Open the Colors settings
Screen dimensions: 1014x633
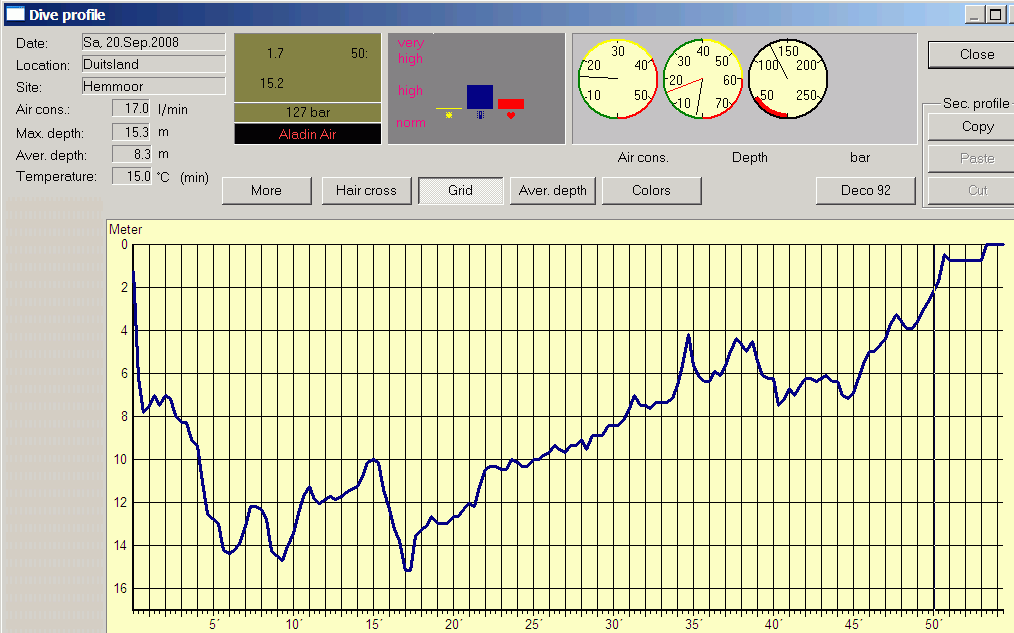pos(651,191)
